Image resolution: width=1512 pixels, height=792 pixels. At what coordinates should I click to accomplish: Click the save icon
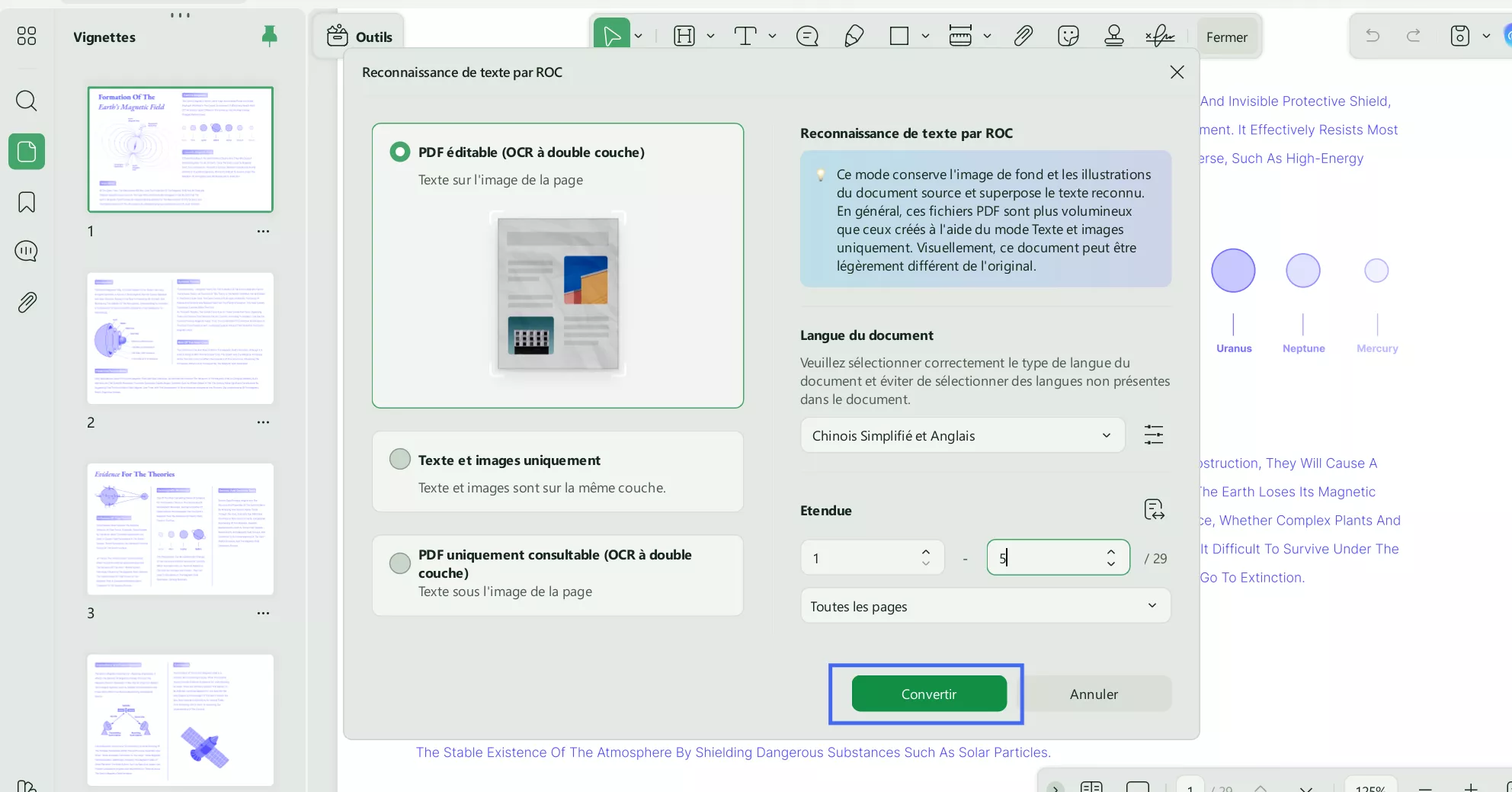pyautogui.click(x=1459, y=36)
